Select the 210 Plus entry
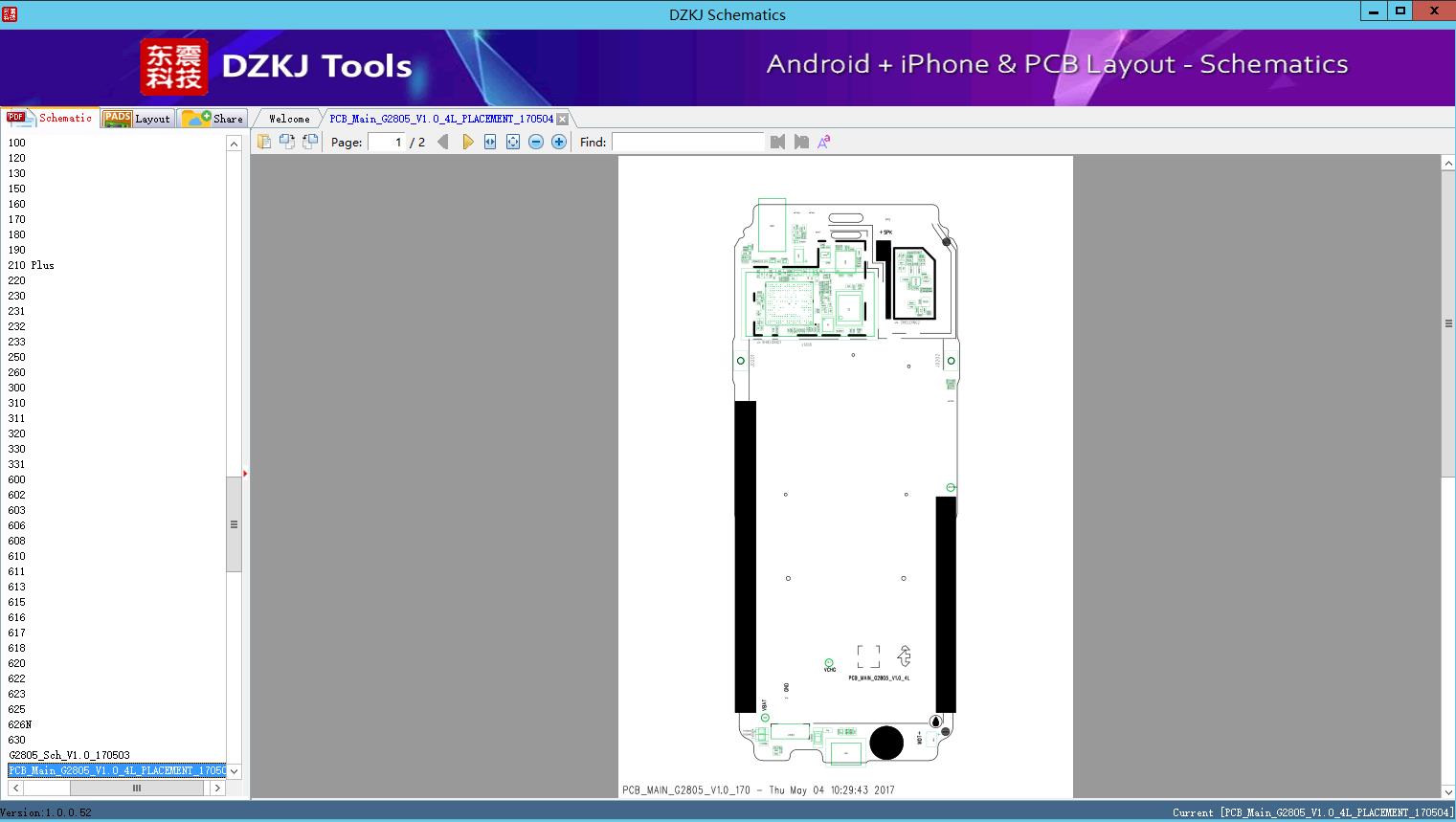 coord(32,265)
